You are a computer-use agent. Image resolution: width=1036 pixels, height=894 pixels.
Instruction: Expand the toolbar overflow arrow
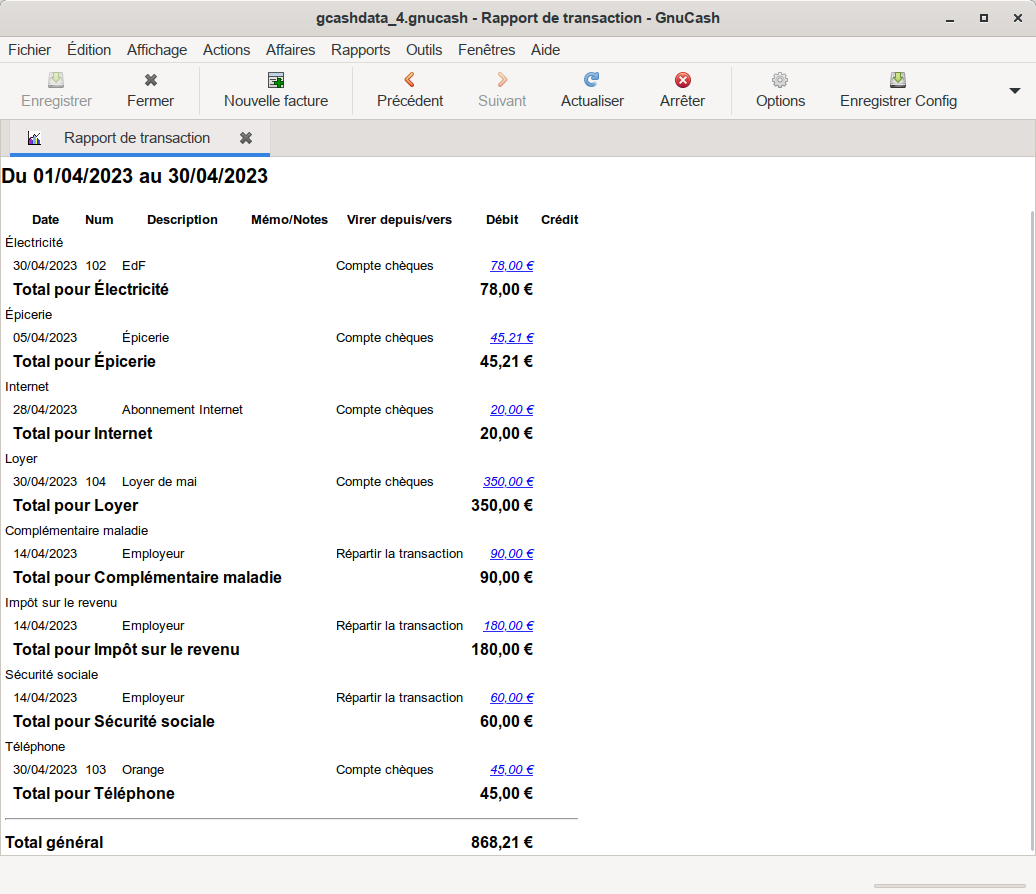(1014, 91)
